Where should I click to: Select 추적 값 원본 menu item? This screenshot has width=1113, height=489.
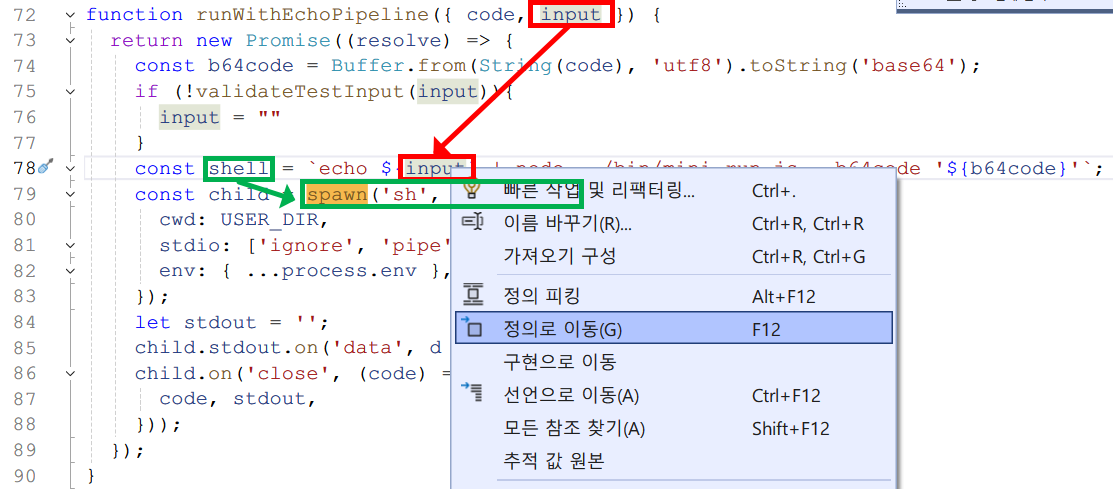tap(673, 462)
